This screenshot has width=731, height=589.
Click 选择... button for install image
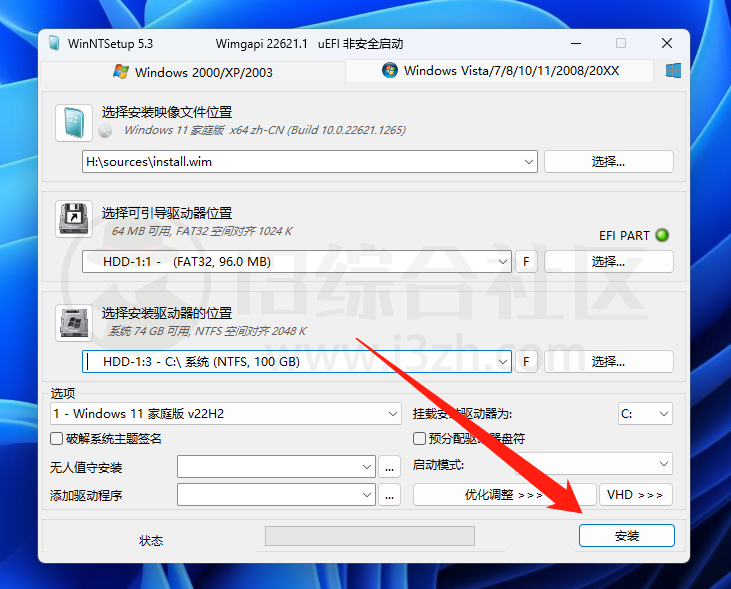tap(608, 162)
